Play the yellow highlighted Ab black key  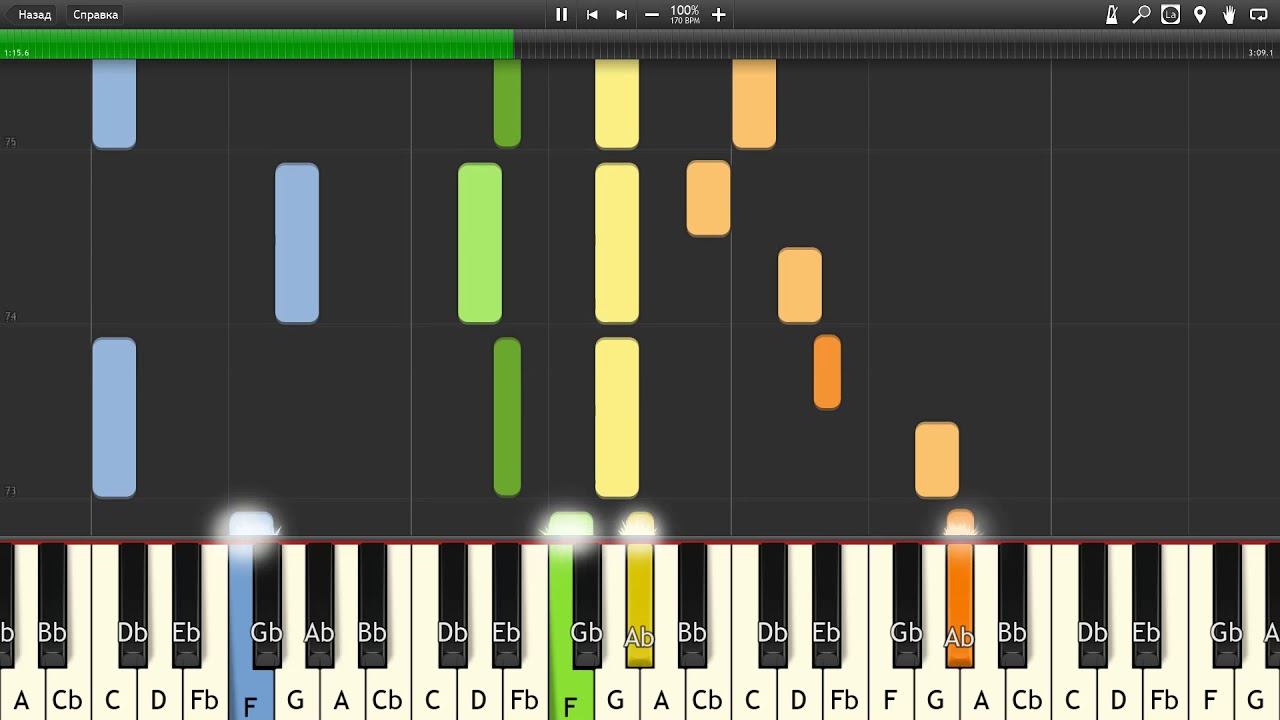coord(639,605)
